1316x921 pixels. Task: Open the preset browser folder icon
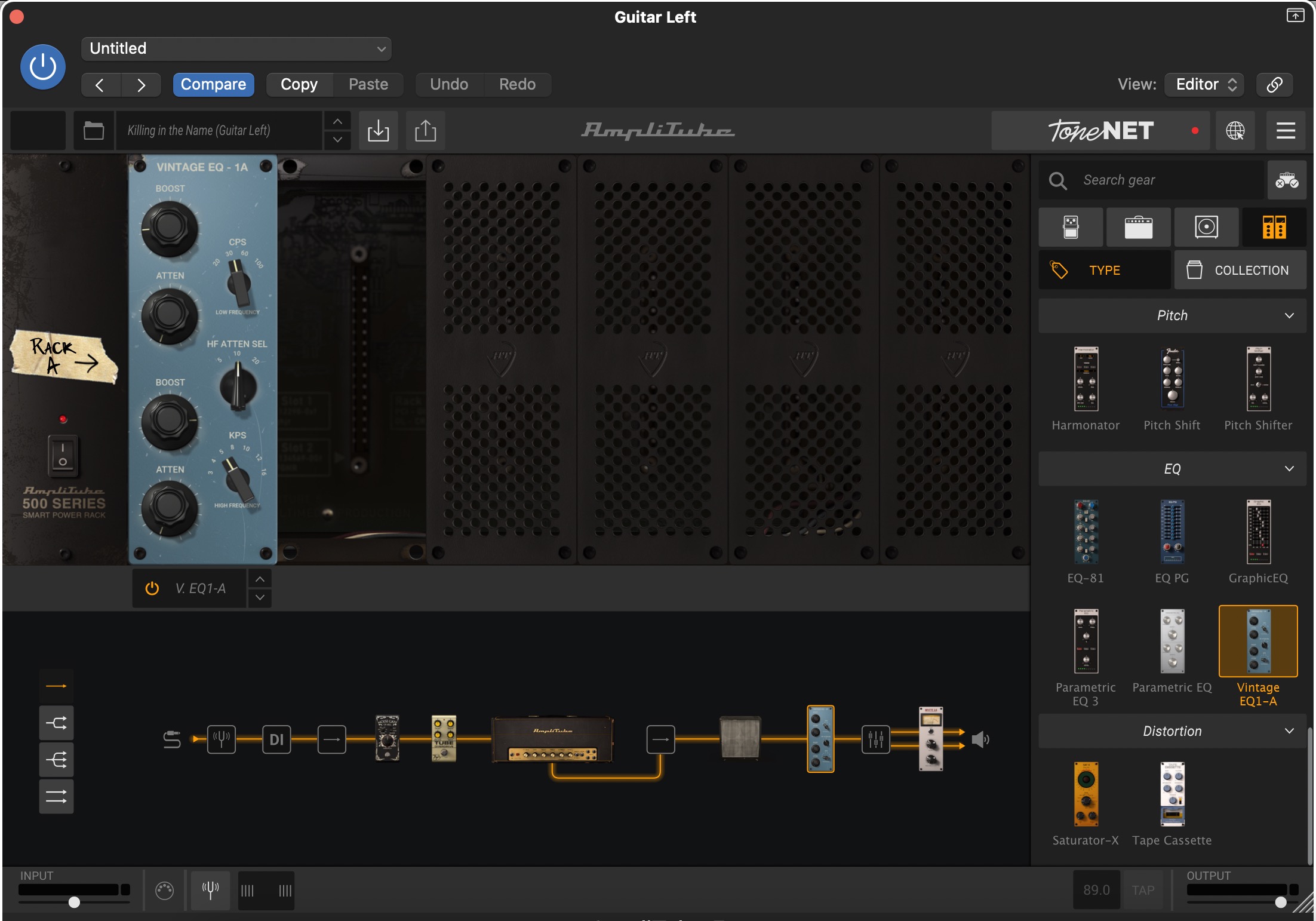click(x=94, y=130)
